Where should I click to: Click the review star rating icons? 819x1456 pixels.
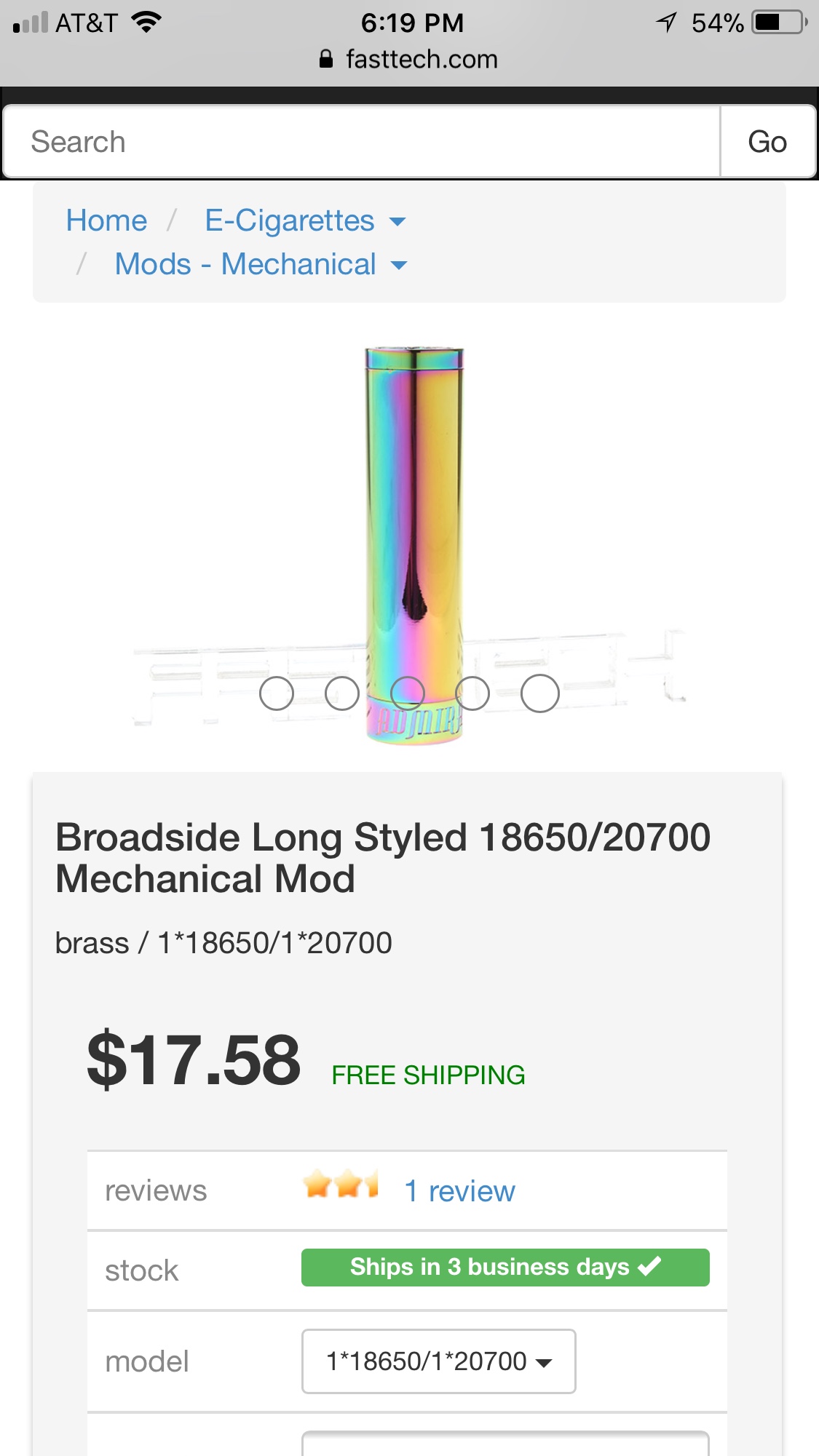[341, 1185]
